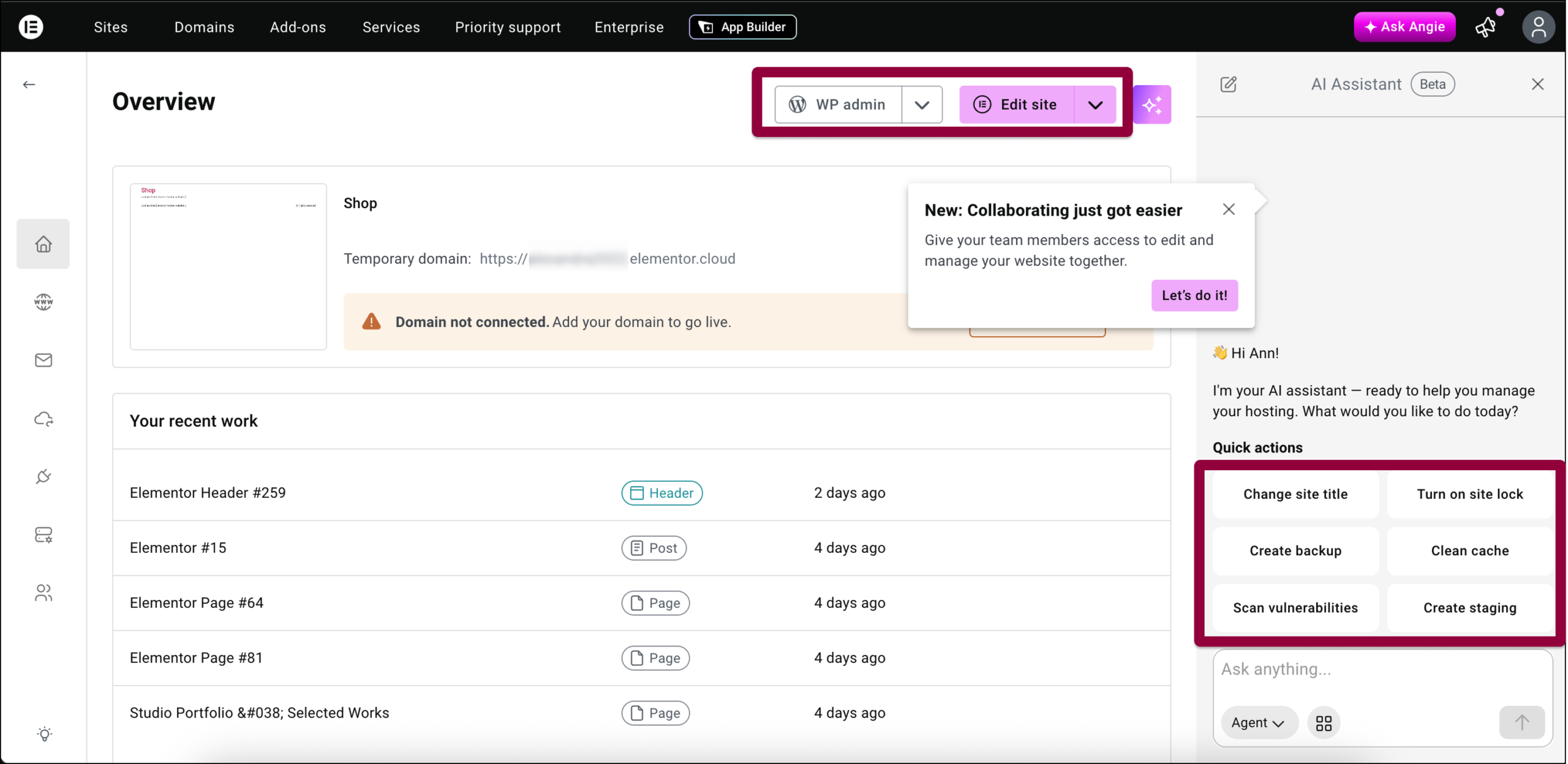The width and height of the screenshot is (1568, 764).
Task: Open the temporary elementor.cloud domain link
Action: pyautogui.click(x=607, y=258)
